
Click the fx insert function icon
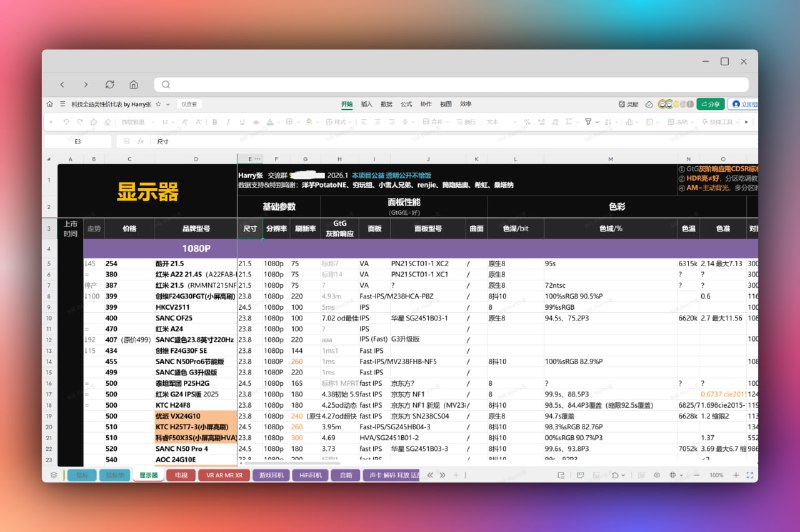pyautogui.click(x=141, y=141)
